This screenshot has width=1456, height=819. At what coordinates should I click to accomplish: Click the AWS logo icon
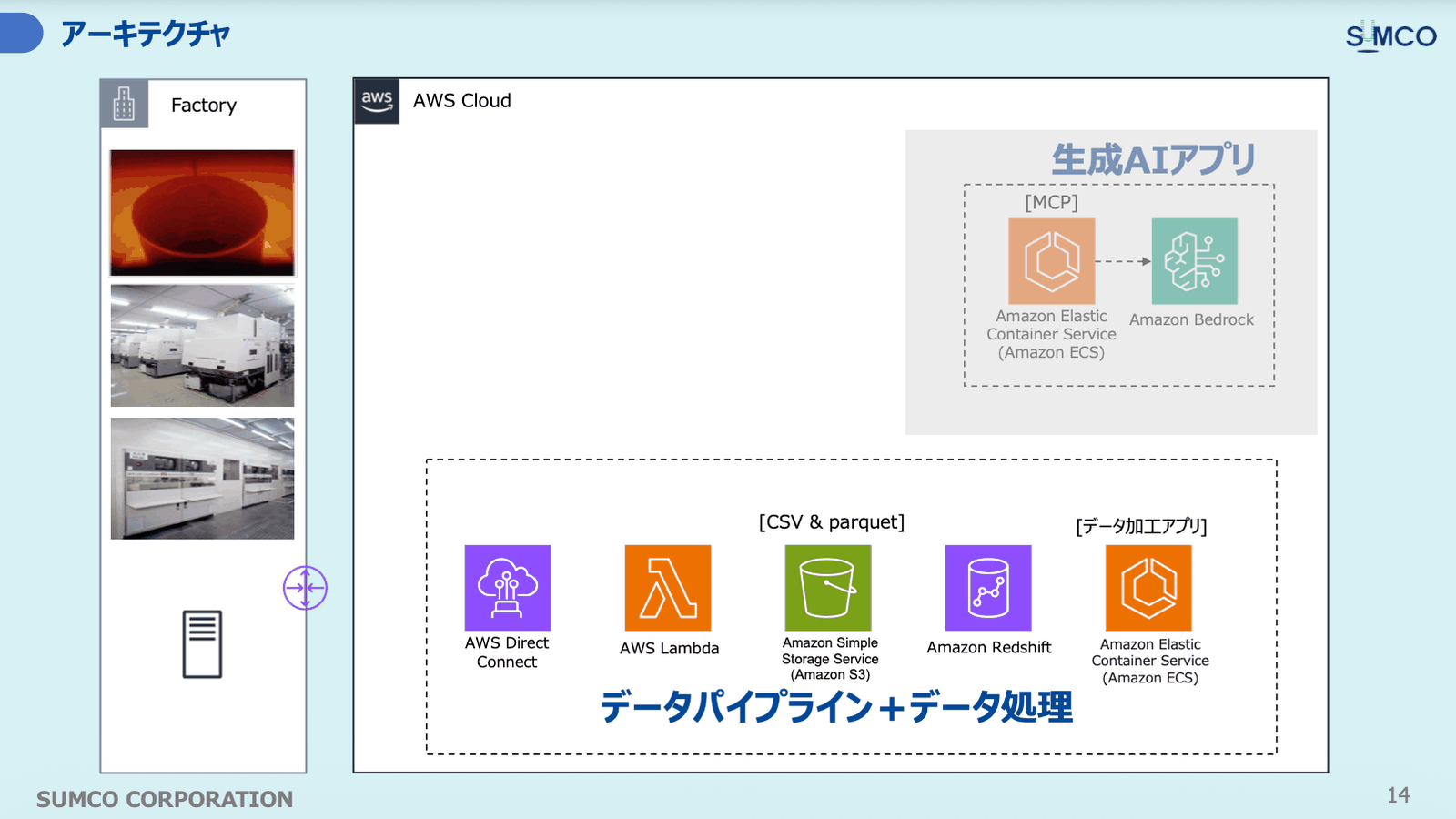point(377,101)
